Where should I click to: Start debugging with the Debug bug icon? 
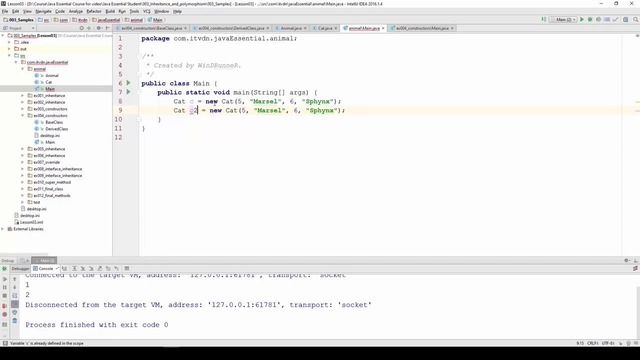[590, 20]
